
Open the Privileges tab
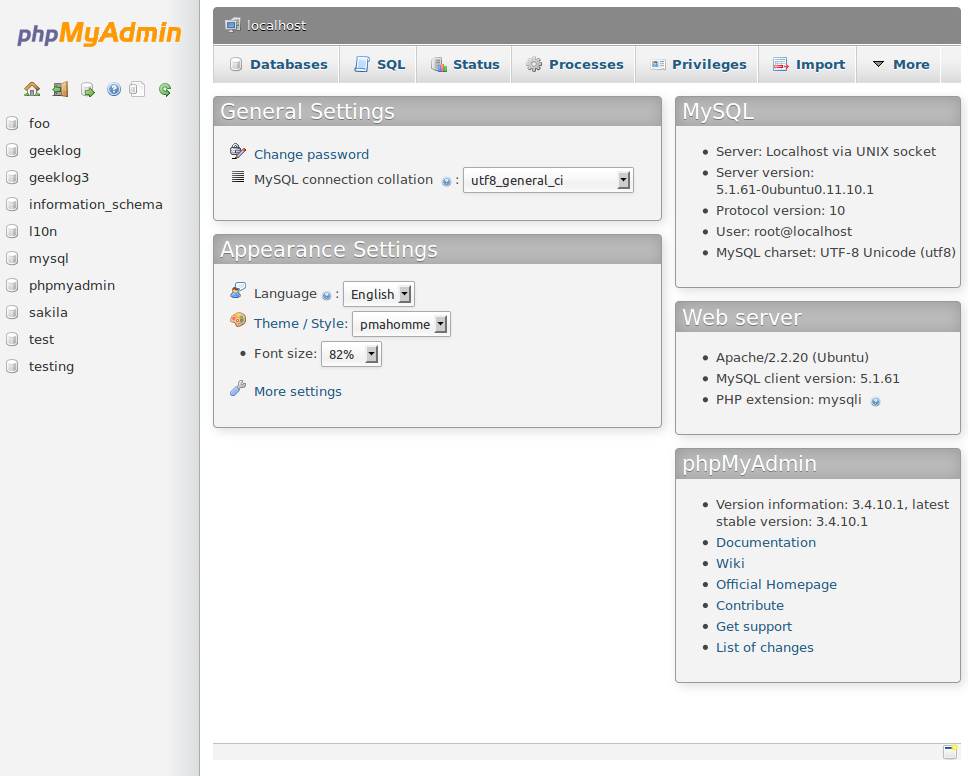[698, 64]
